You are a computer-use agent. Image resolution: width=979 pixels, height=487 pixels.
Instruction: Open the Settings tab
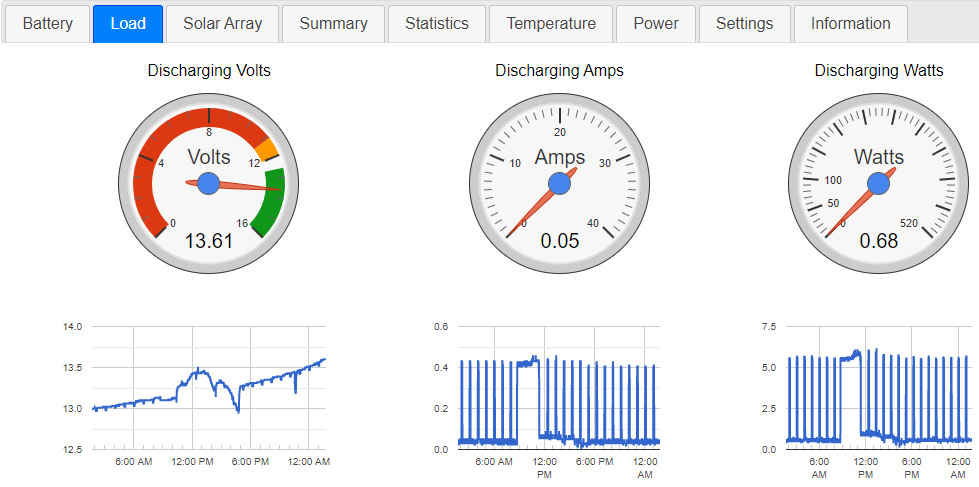744,23
